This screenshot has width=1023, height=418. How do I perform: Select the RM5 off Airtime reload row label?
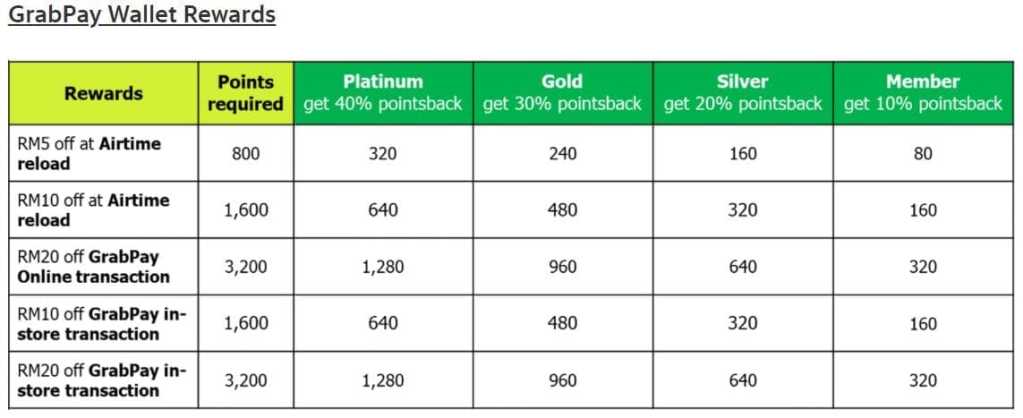88,153
